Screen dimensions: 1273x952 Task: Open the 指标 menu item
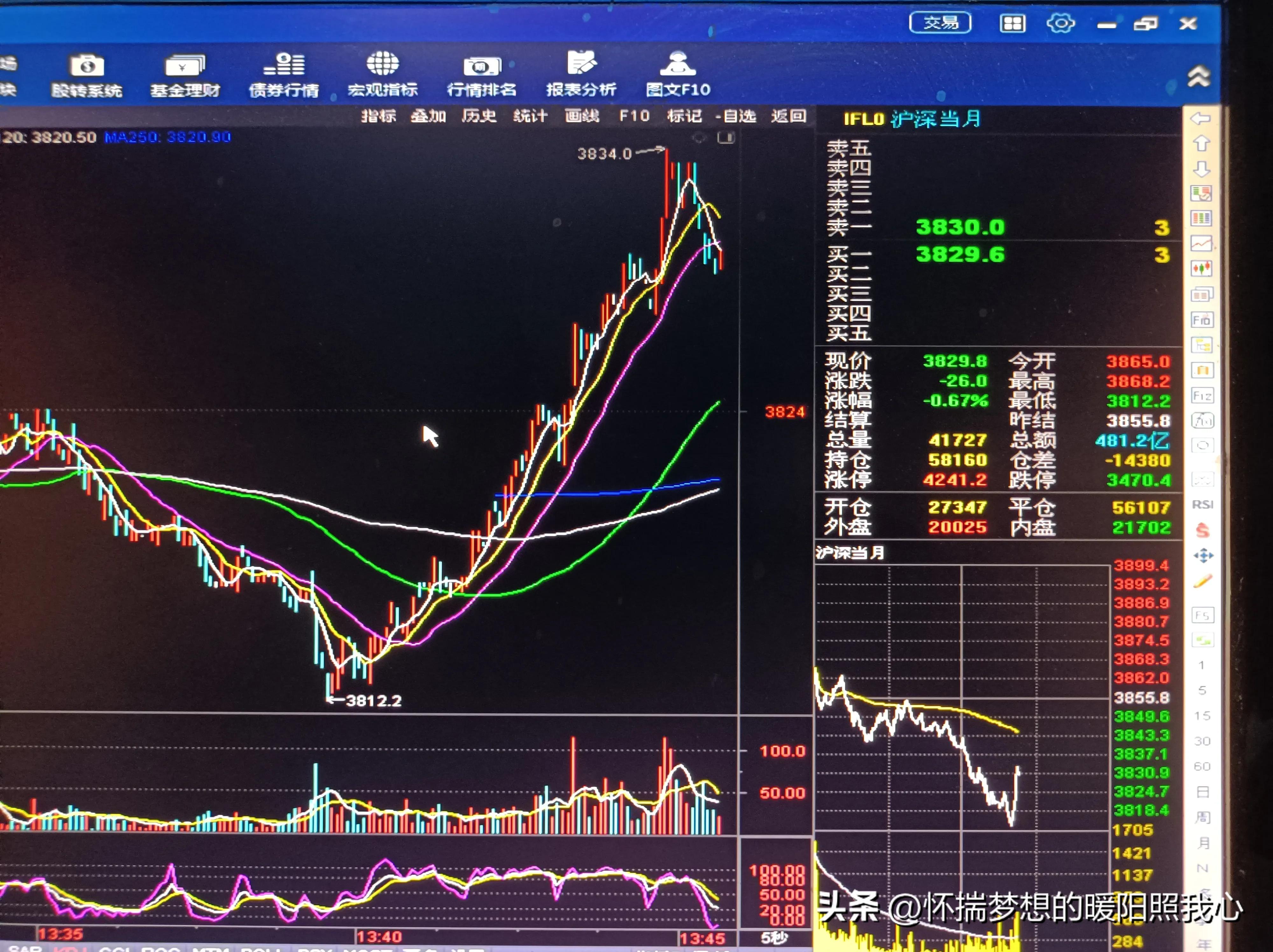tap(378, 116)
